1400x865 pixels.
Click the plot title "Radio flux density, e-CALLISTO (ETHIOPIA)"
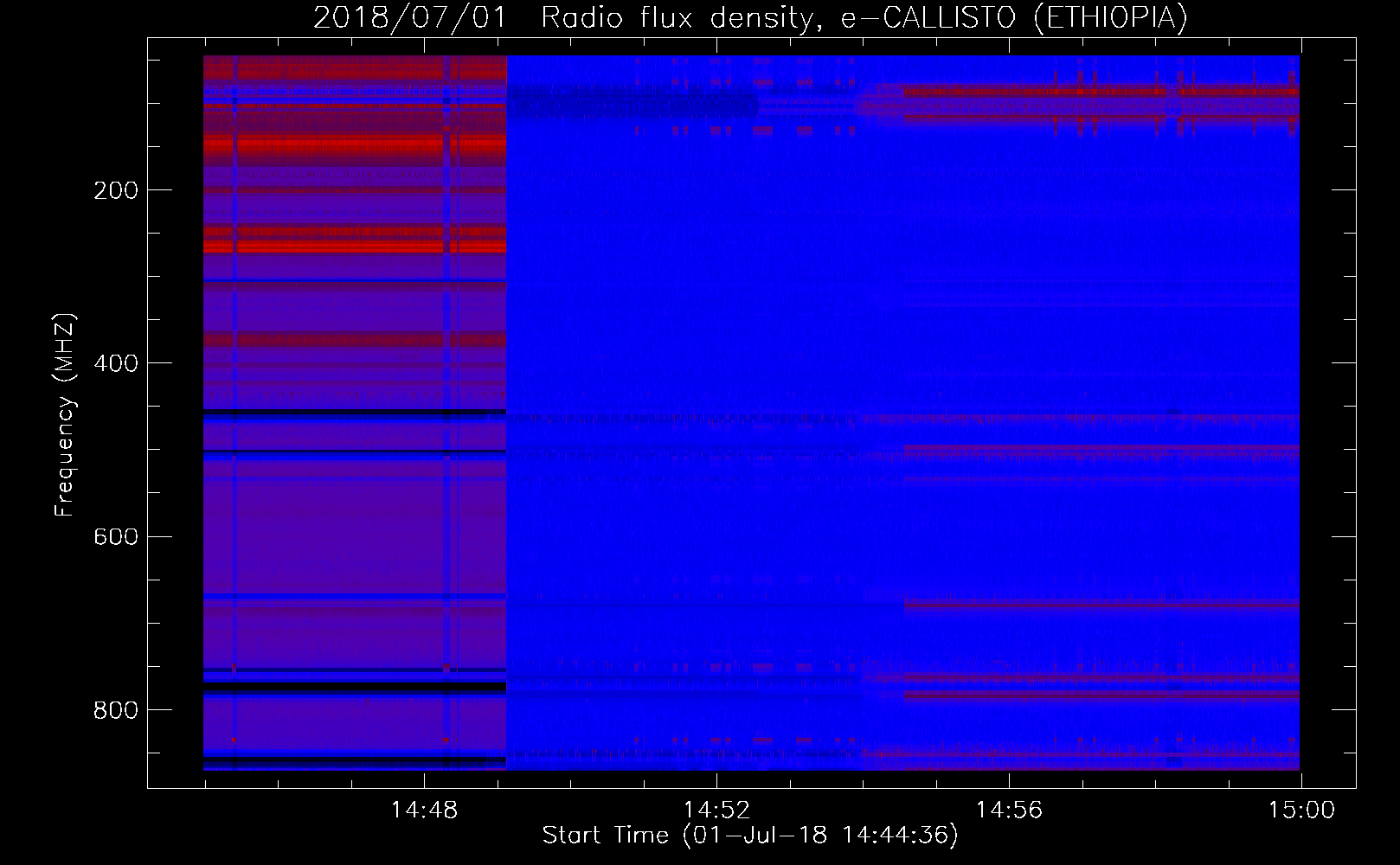pyautogui.click(x=864, y=17)
